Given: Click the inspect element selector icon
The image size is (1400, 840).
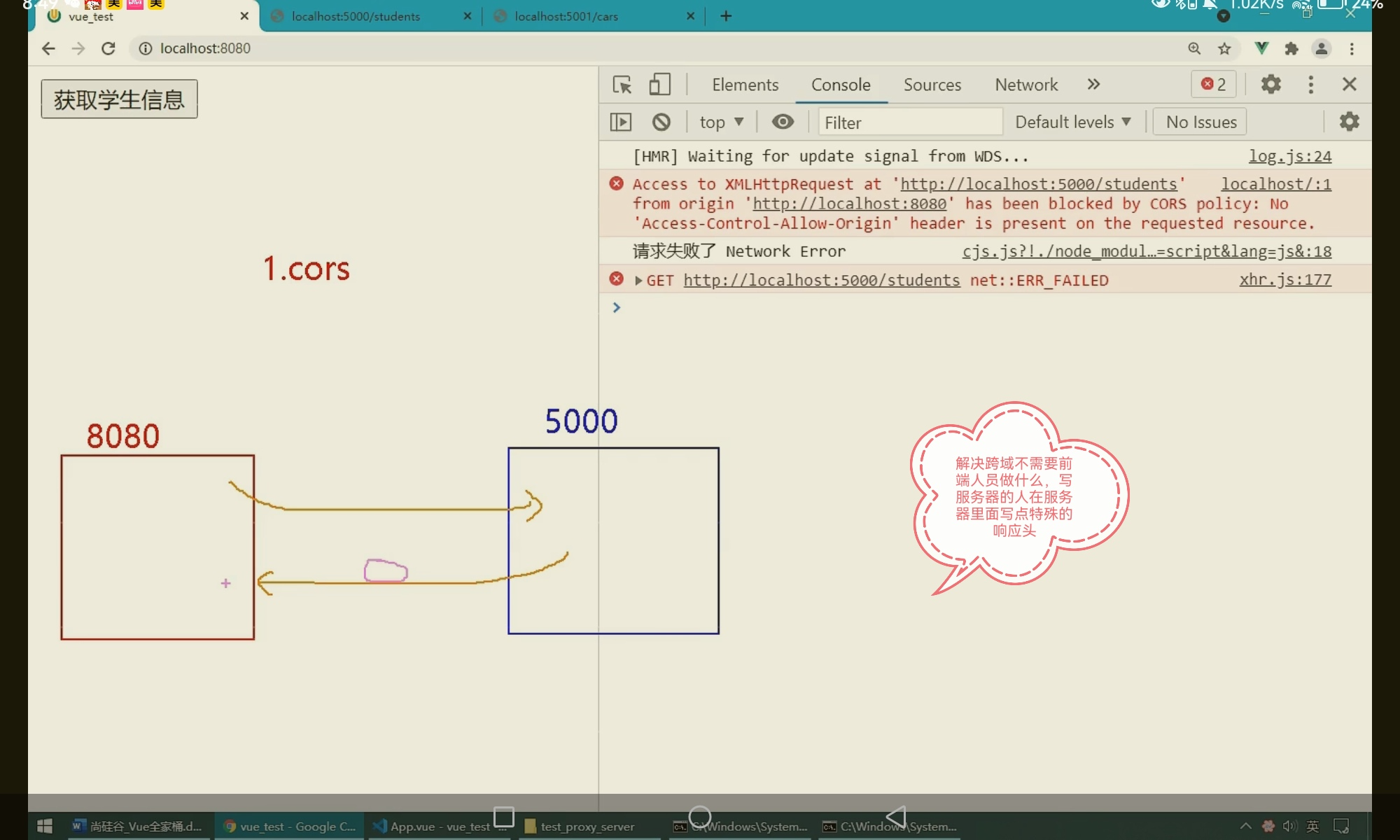Looking at the screenshot, I should [622, 85].
